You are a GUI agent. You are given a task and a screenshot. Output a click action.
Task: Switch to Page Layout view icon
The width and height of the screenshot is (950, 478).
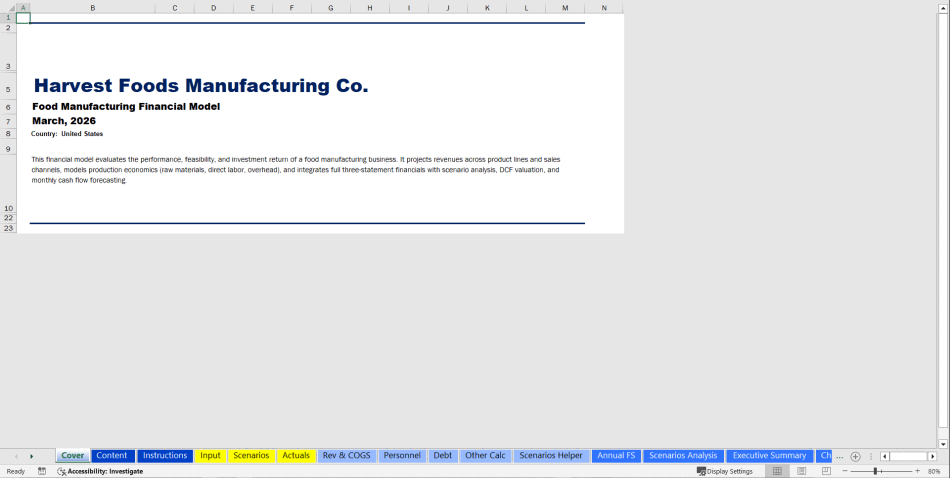[x=801, y=471]
